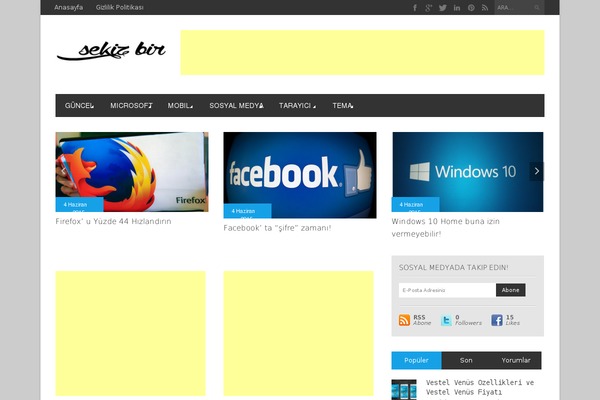Open the Pinterest icon in top bar

pyautogui.click(x=471, y=8)
